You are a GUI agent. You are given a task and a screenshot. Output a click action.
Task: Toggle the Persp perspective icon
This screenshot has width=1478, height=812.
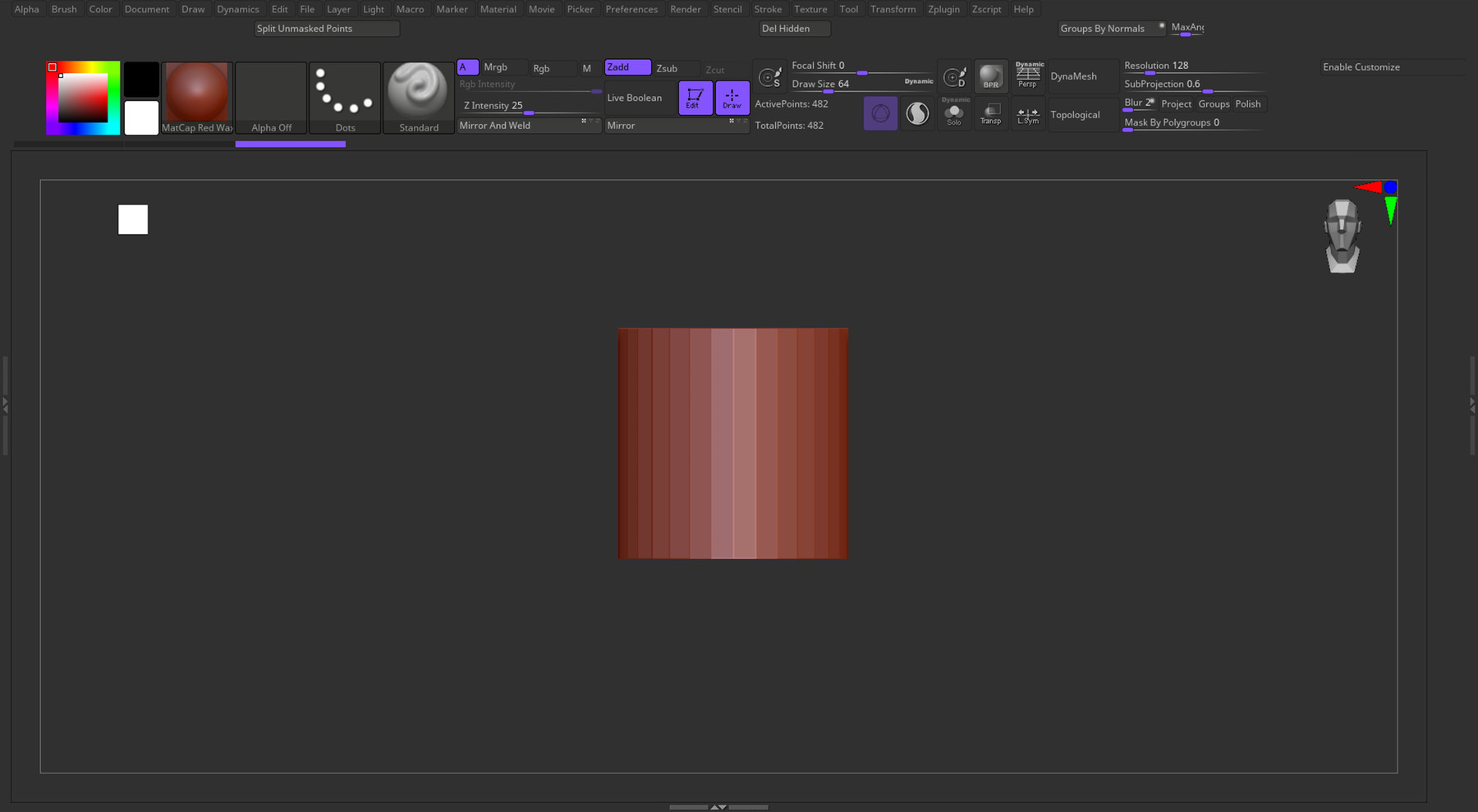[1028, 76]
